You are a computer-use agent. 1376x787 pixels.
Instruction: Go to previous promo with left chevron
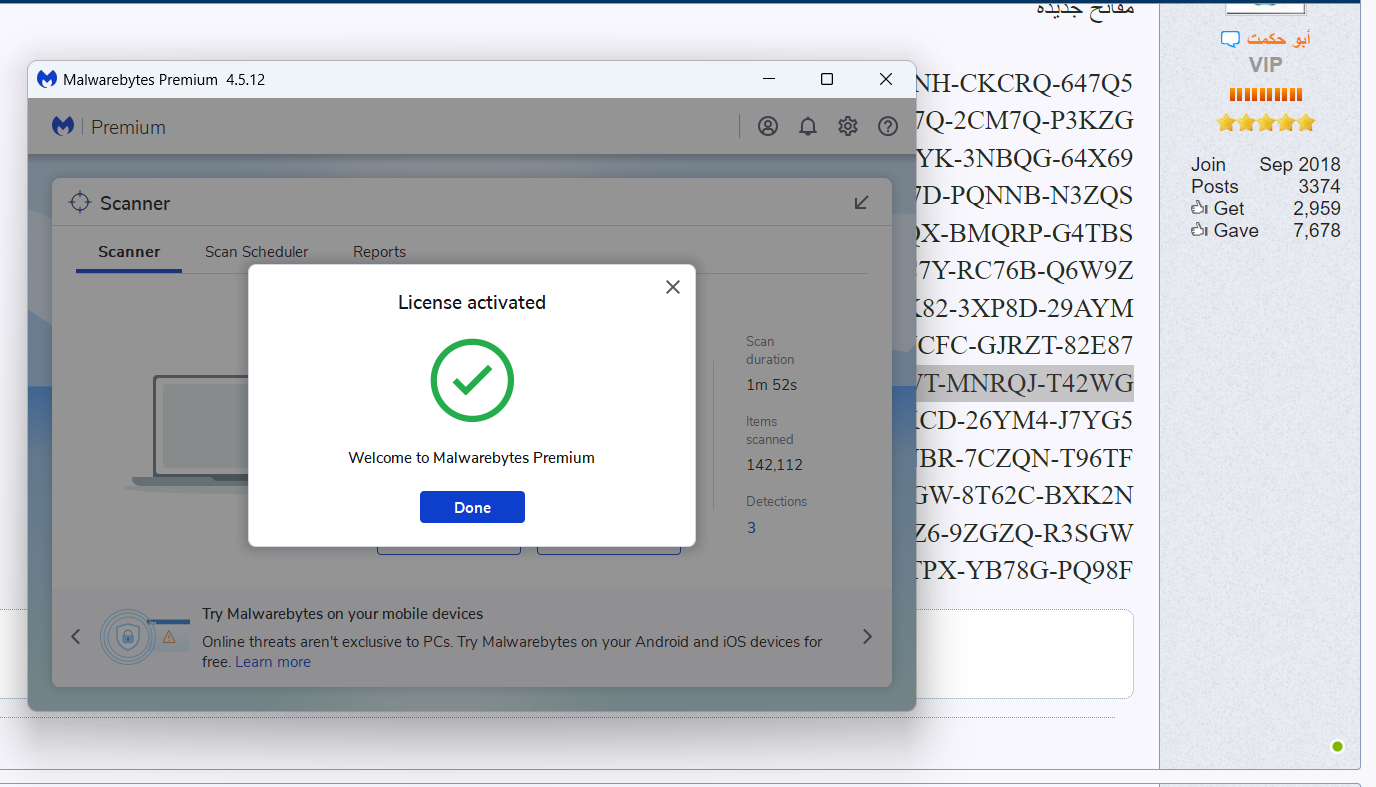(76, 636)
